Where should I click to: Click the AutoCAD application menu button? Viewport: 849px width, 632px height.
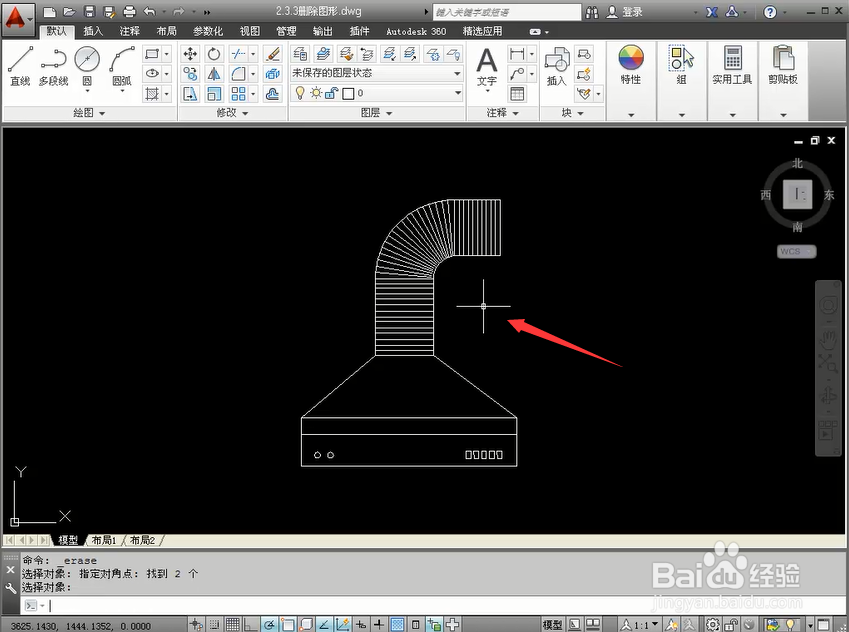point(17,19)
